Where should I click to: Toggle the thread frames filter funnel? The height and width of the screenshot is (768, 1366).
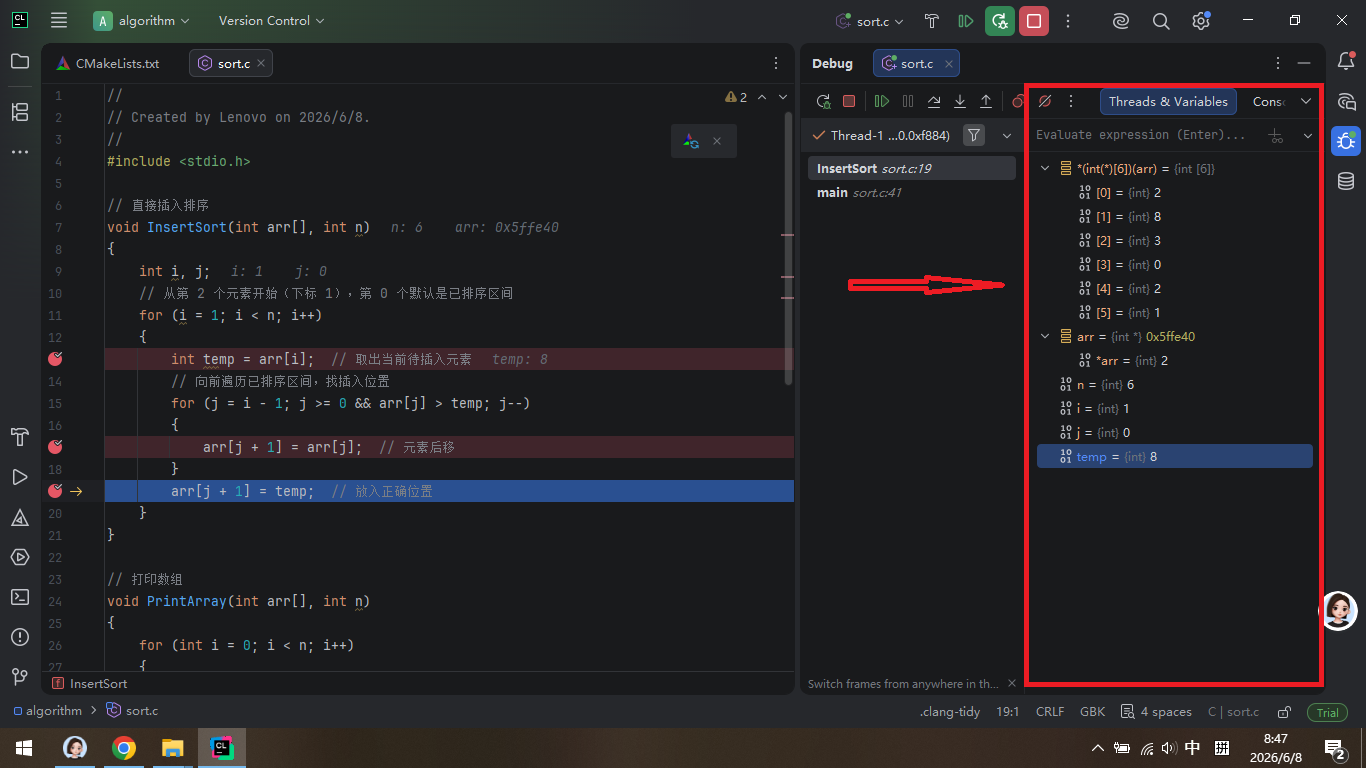pyautogui.click(x=975, y=135)
